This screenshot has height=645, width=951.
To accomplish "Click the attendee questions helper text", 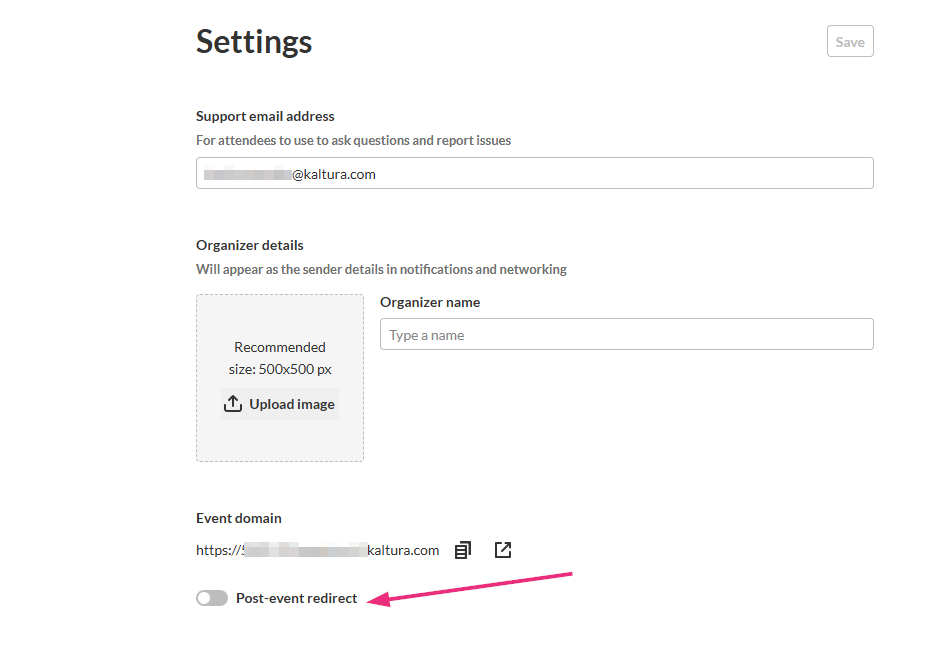I will click(x=353, y=141).
